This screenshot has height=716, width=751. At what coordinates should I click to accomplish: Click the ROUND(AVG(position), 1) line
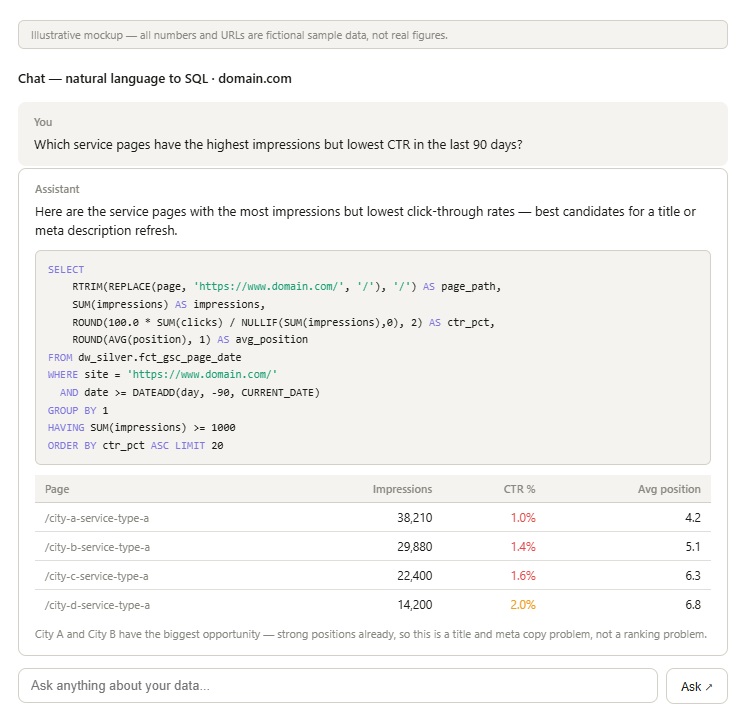tap(190, 340)
